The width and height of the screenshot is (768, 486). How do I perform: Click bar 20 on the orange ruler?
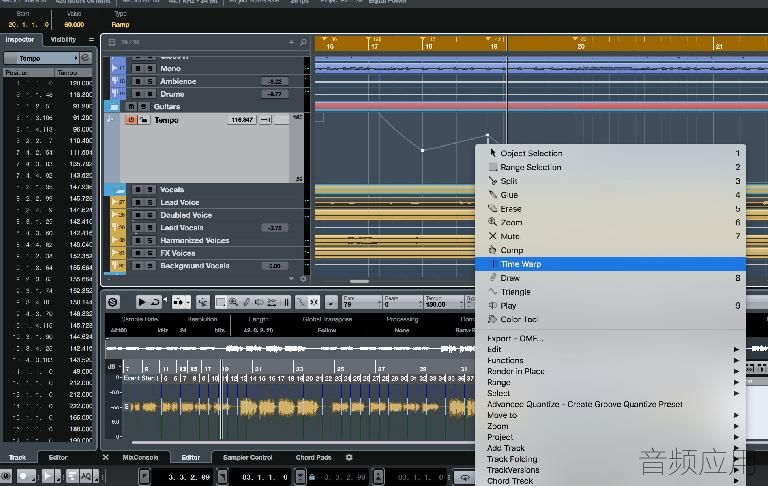[x=580, y=47]
